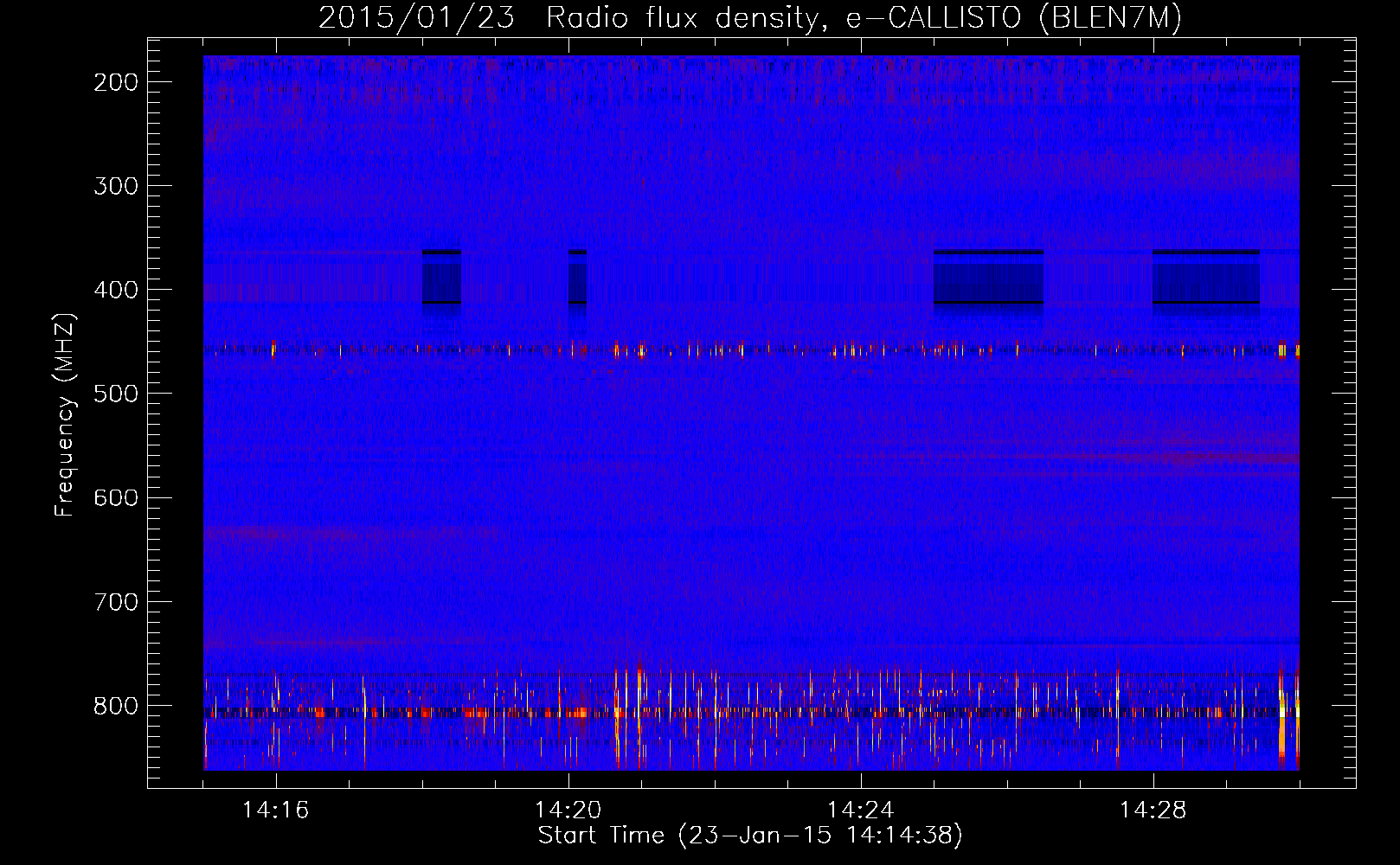
Task: Click the 800 frequency tick label
Action: pos(115,706)
